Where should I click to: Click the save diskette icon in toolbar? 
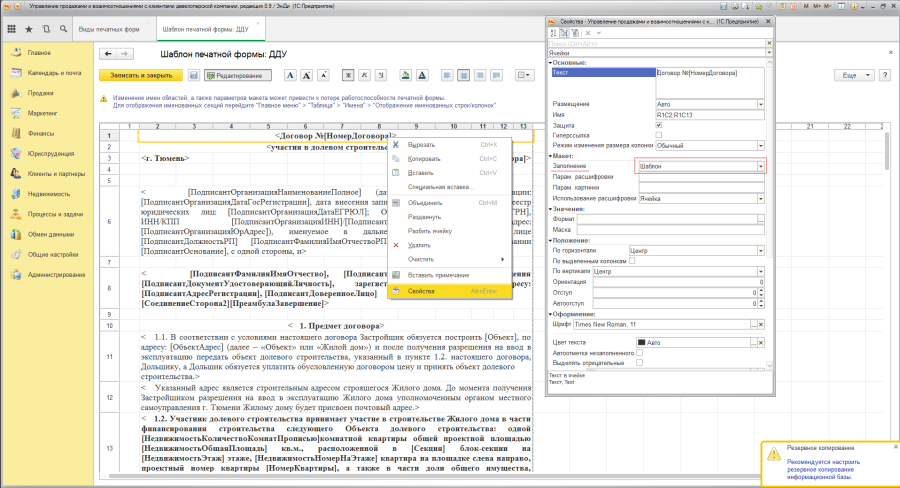tap(192, 75)
